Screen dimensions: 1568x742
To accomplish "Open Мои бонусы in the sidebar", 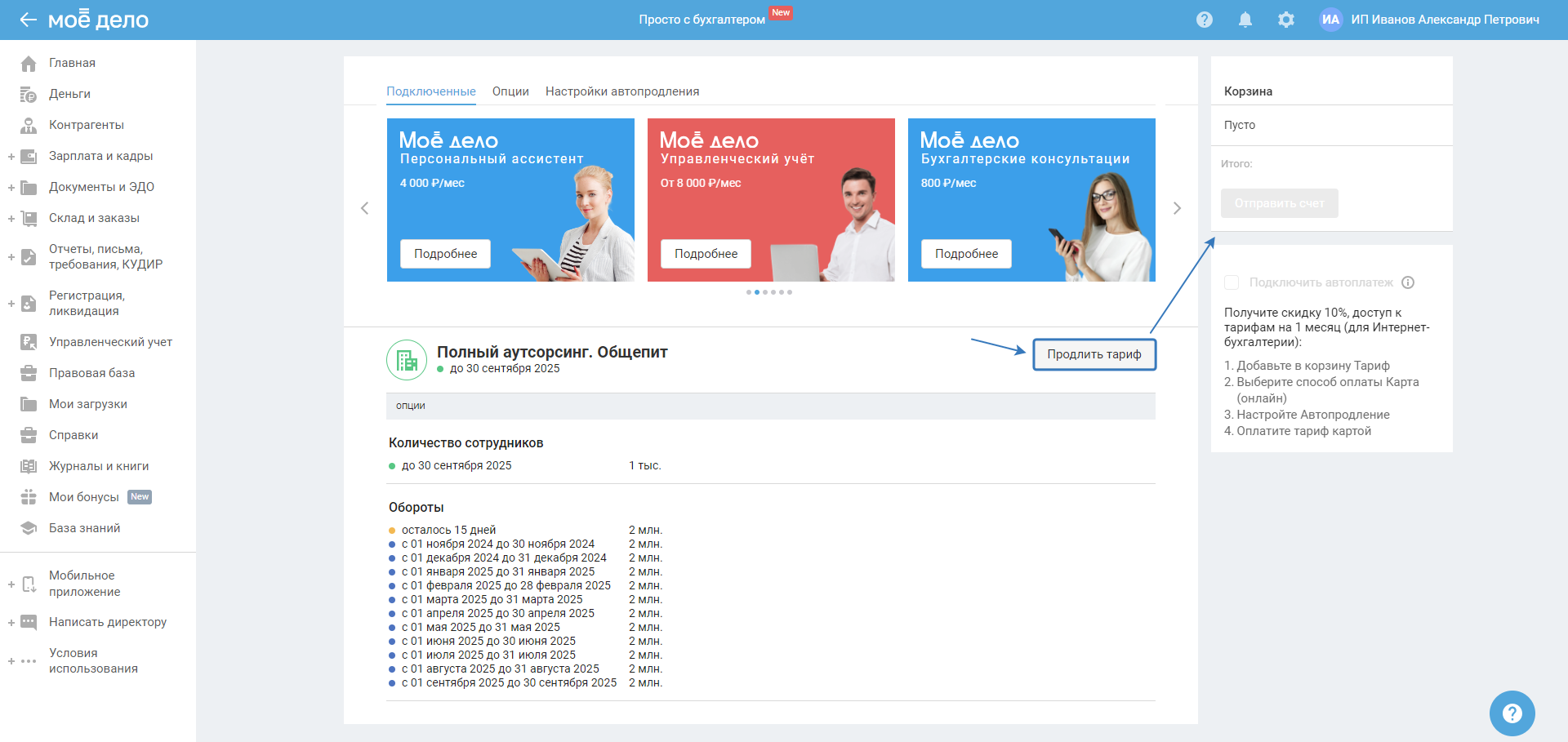I will (84, 497).
